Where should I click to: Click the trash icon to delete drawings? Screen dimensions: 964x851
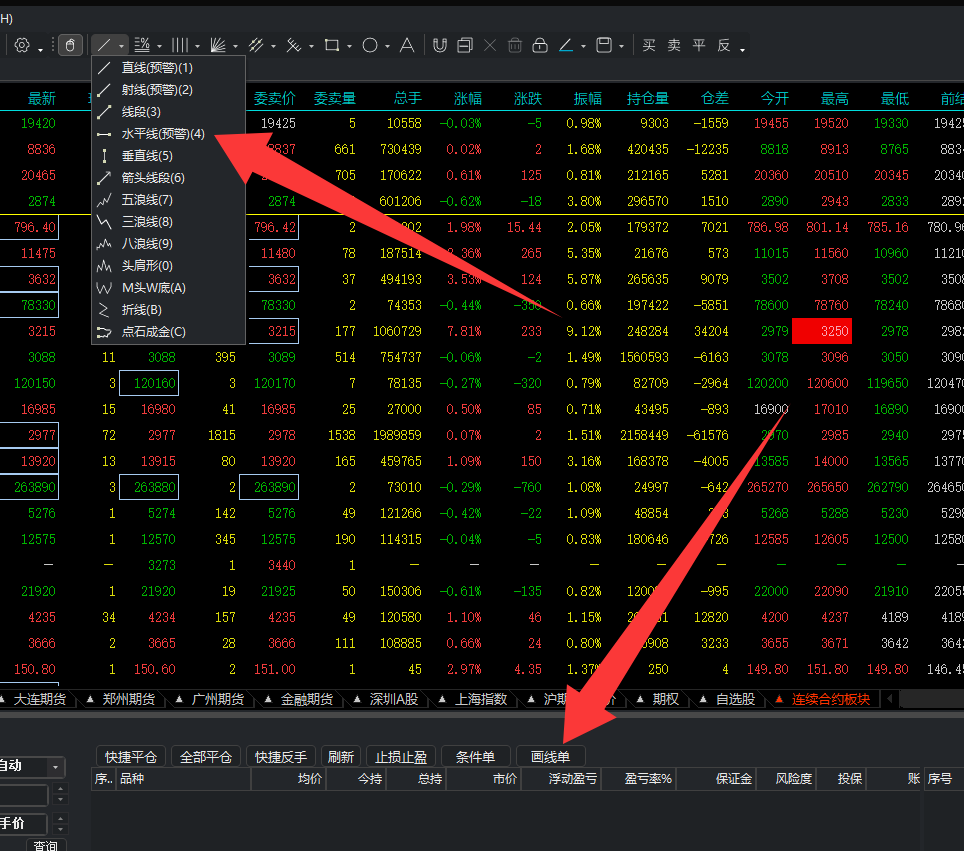point(514,45)
